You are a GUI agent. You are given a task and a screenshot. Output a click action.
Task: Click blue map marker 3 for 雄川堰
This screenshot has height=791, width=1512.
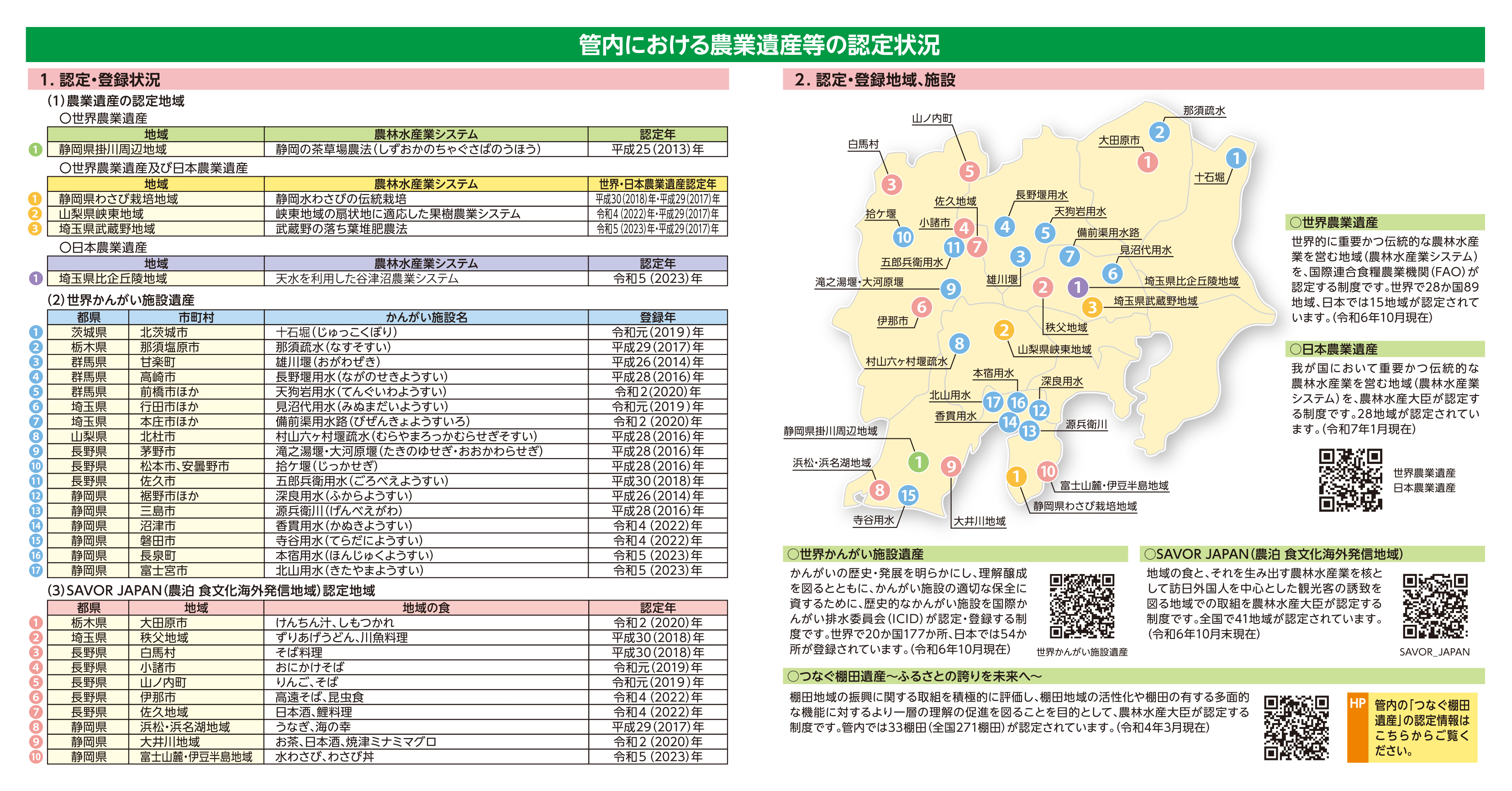point(1021,256)
